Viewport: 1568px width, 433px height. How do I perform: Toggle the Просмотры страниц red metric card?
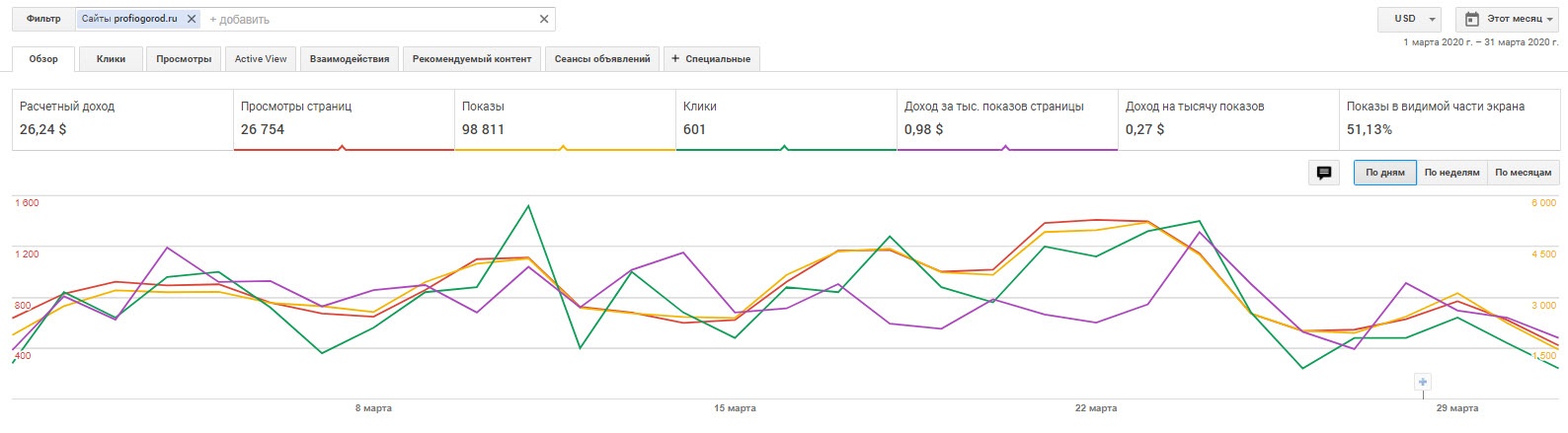(x=344, y=118)
